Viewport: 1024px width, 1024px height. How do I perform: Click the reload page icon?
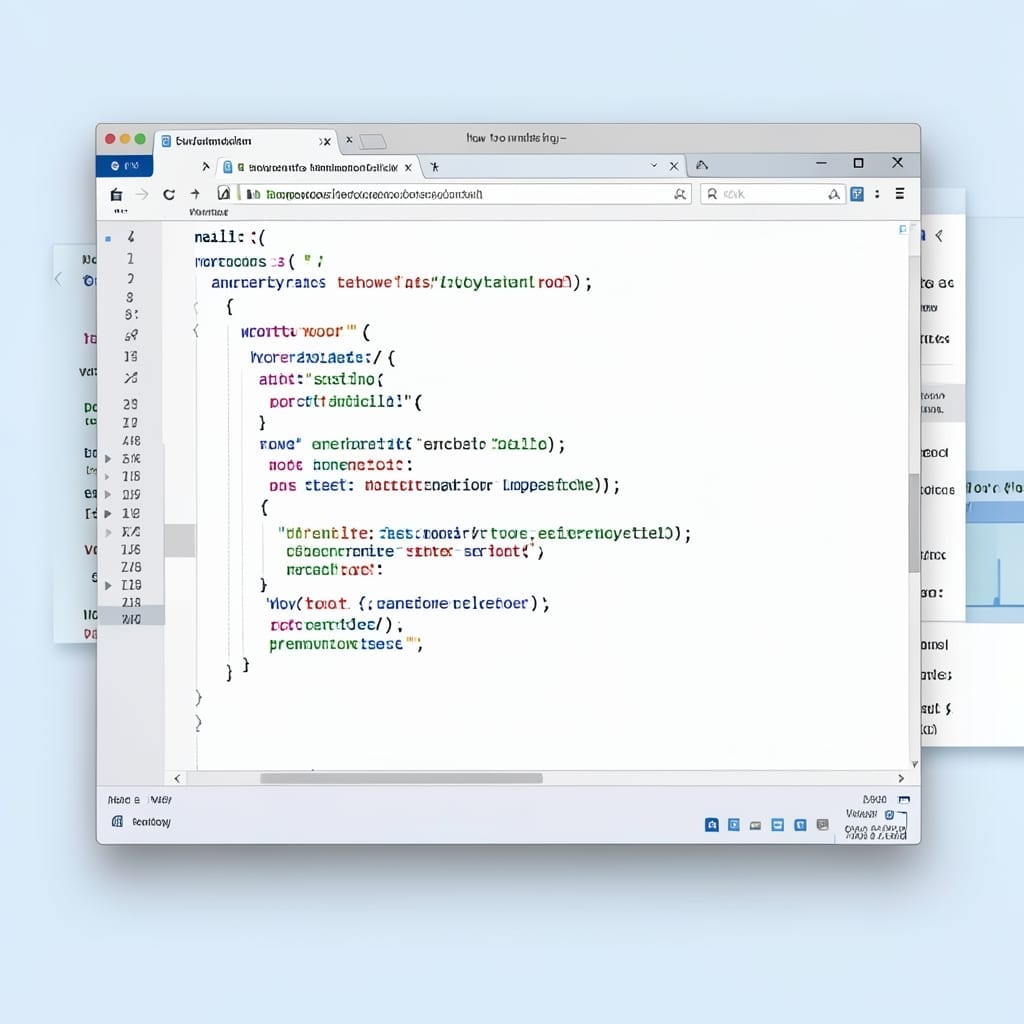(x=169, y=194)
